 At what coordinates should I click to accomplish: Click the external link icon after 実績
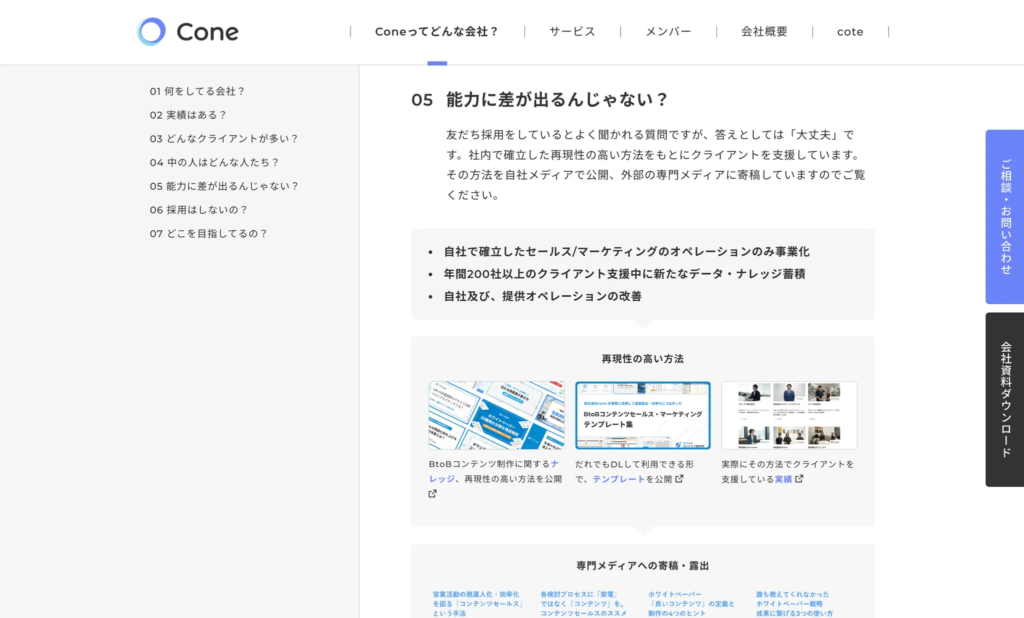(x=799, y=479)
